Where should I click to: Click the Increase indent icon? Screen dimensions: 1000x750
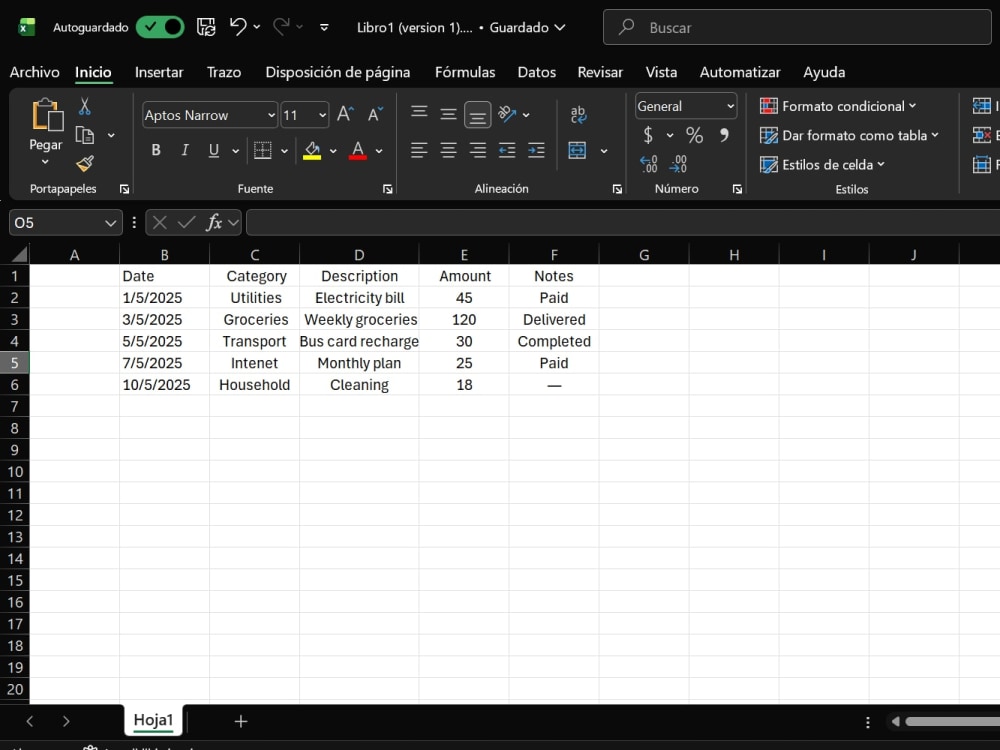pos(536,151)
